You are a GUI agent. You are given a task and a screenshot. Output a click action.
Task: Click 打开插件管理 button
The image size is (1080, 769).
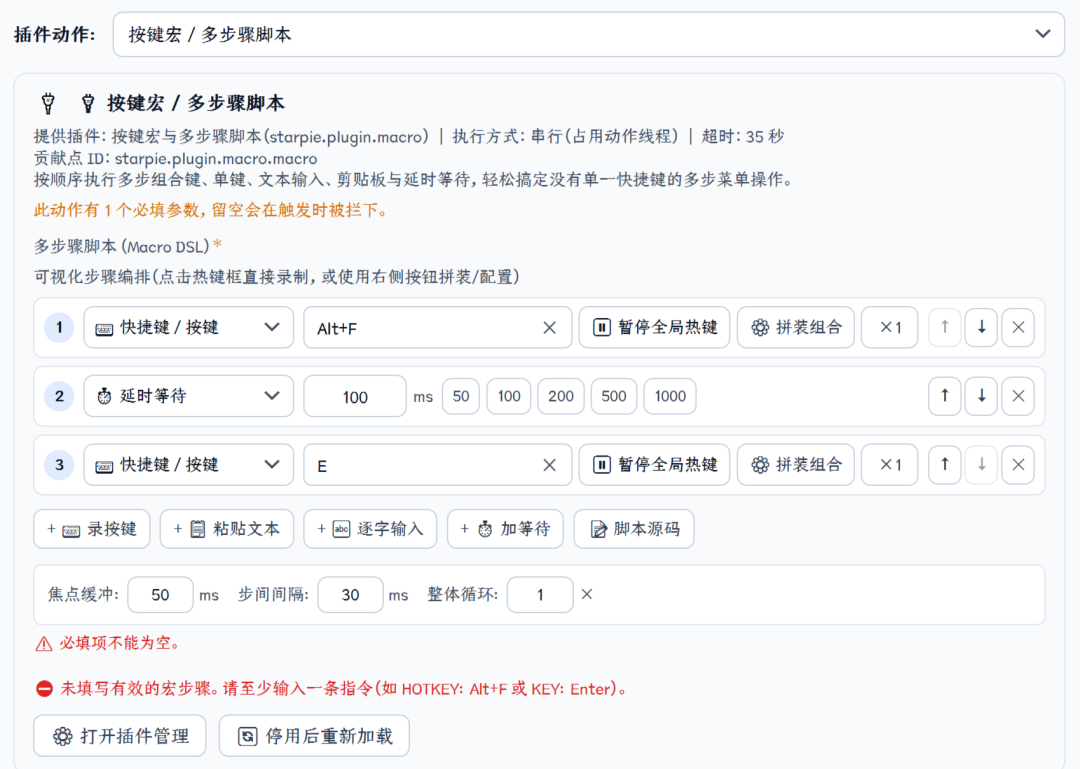click(x=121, y=736)
